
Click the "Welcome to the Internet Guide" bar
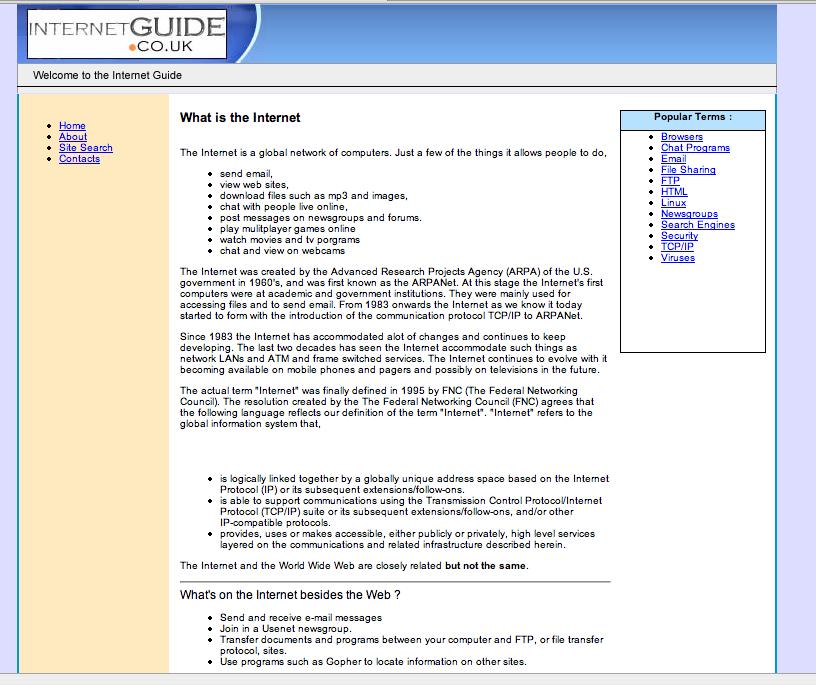coord(107,75)
